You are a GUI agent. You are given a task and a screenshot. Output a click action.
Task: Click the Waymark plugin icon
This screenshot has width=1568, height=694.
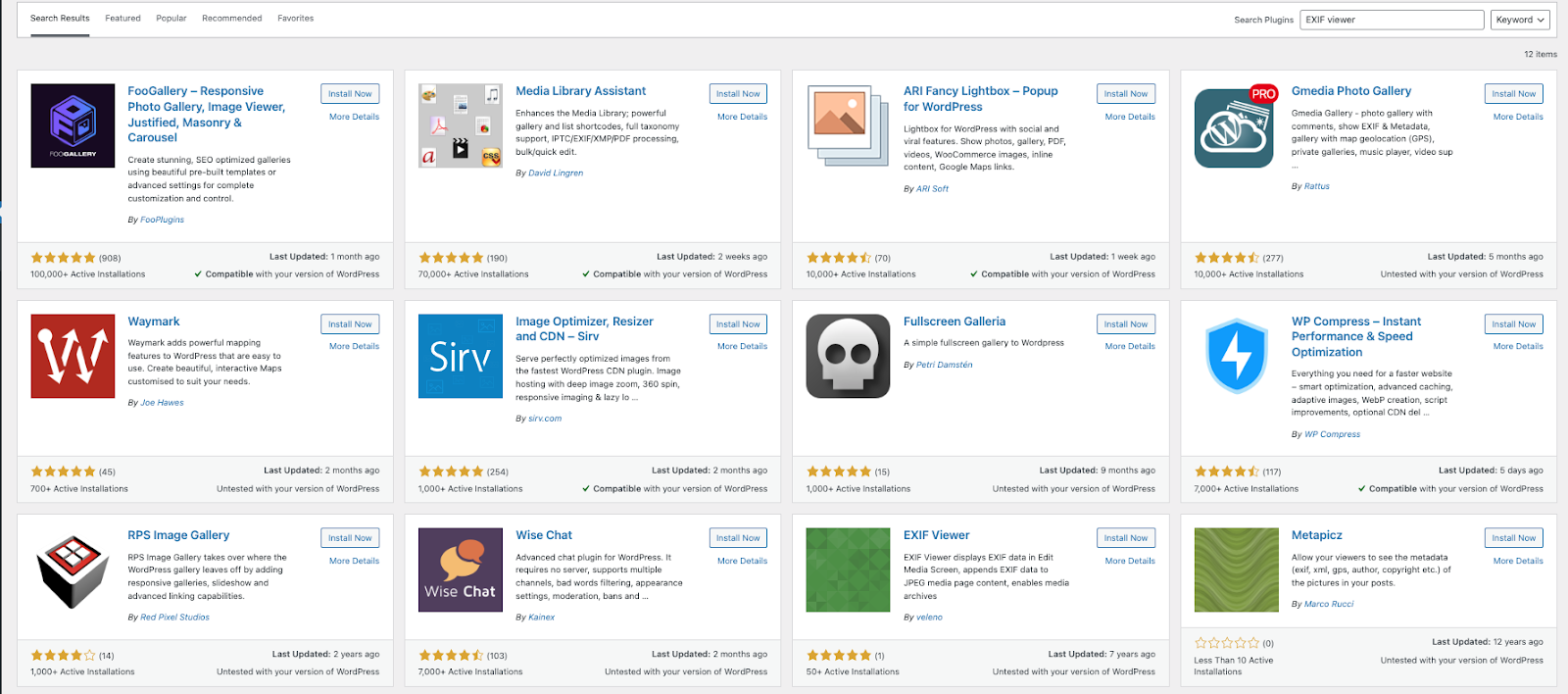73,356
